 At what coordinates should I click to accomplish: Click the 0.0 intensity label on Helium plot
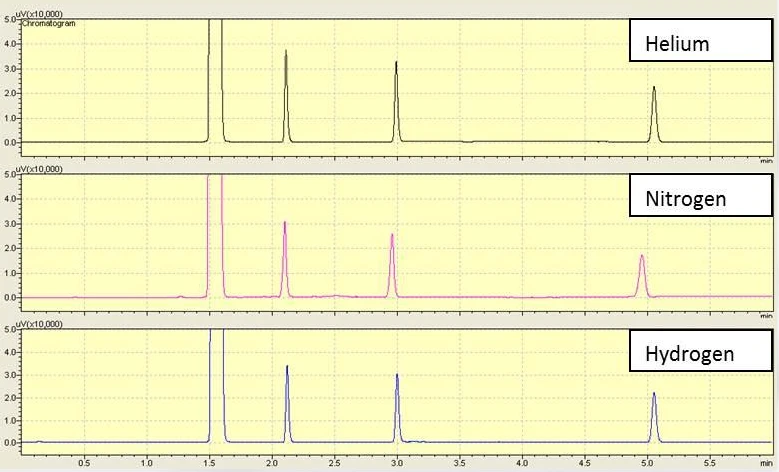click(x=10, y=143)
